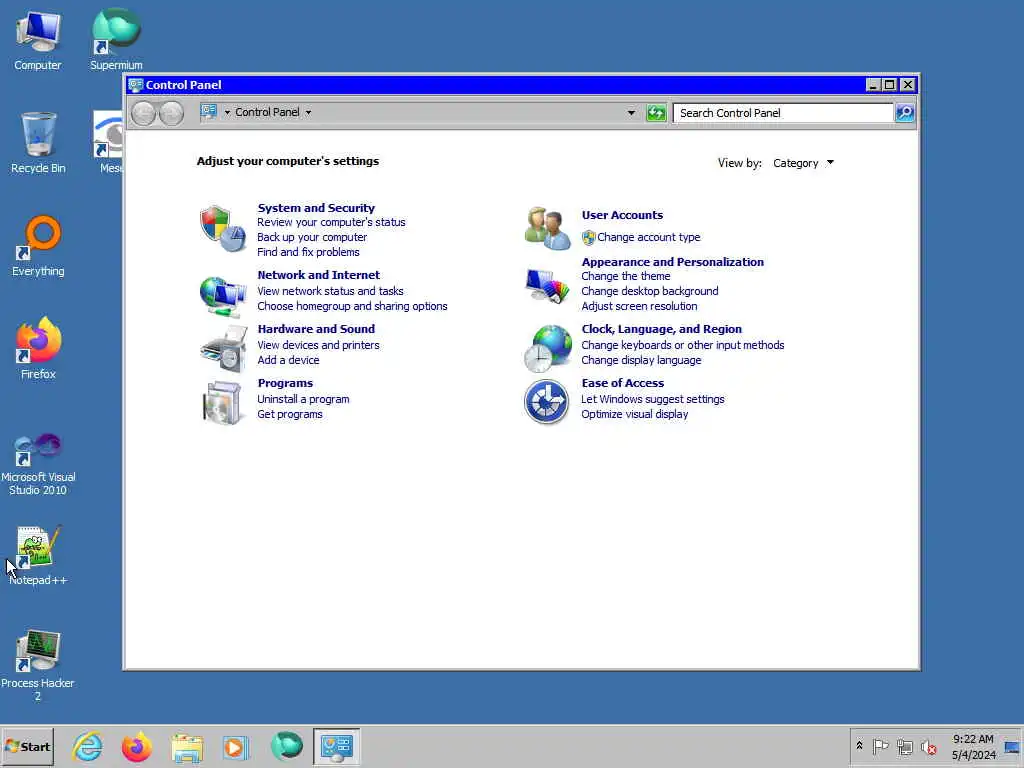The image size is (1024, 768).
Task: Click Get programs link
Action: point(290,414)
